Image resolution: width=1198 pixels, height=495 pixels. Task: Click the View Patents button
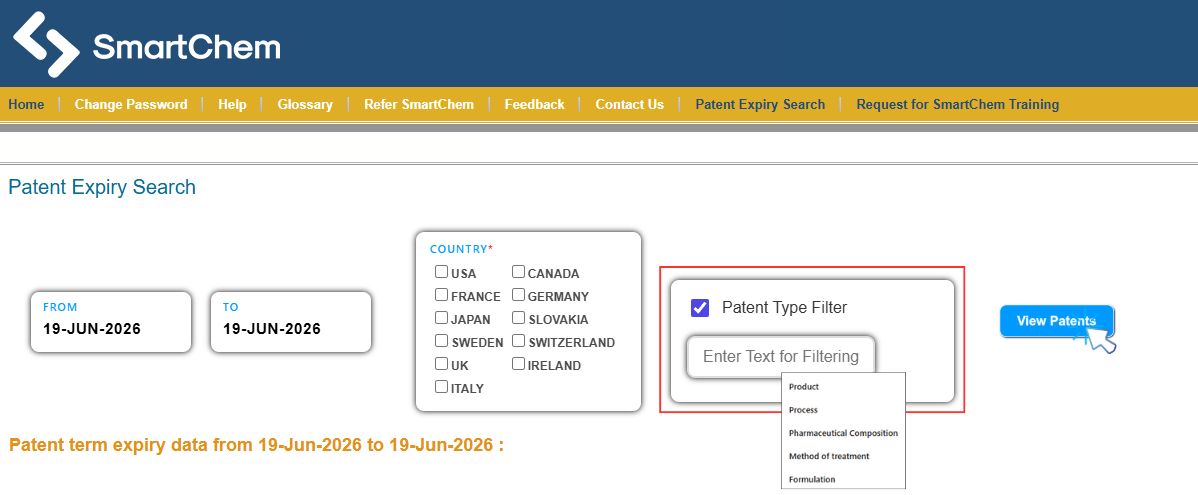[x=1057, y=321]
